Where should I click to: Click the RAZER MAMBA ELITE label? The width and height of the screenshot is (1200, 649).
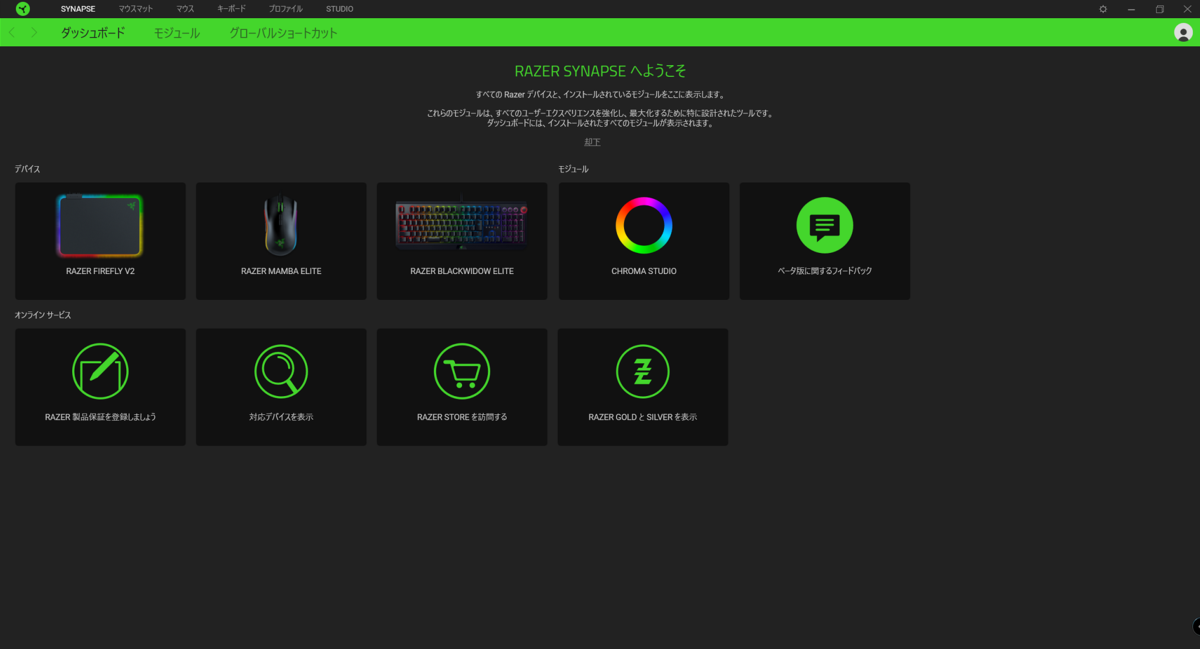pyautogui.click(x=281, y=271)
